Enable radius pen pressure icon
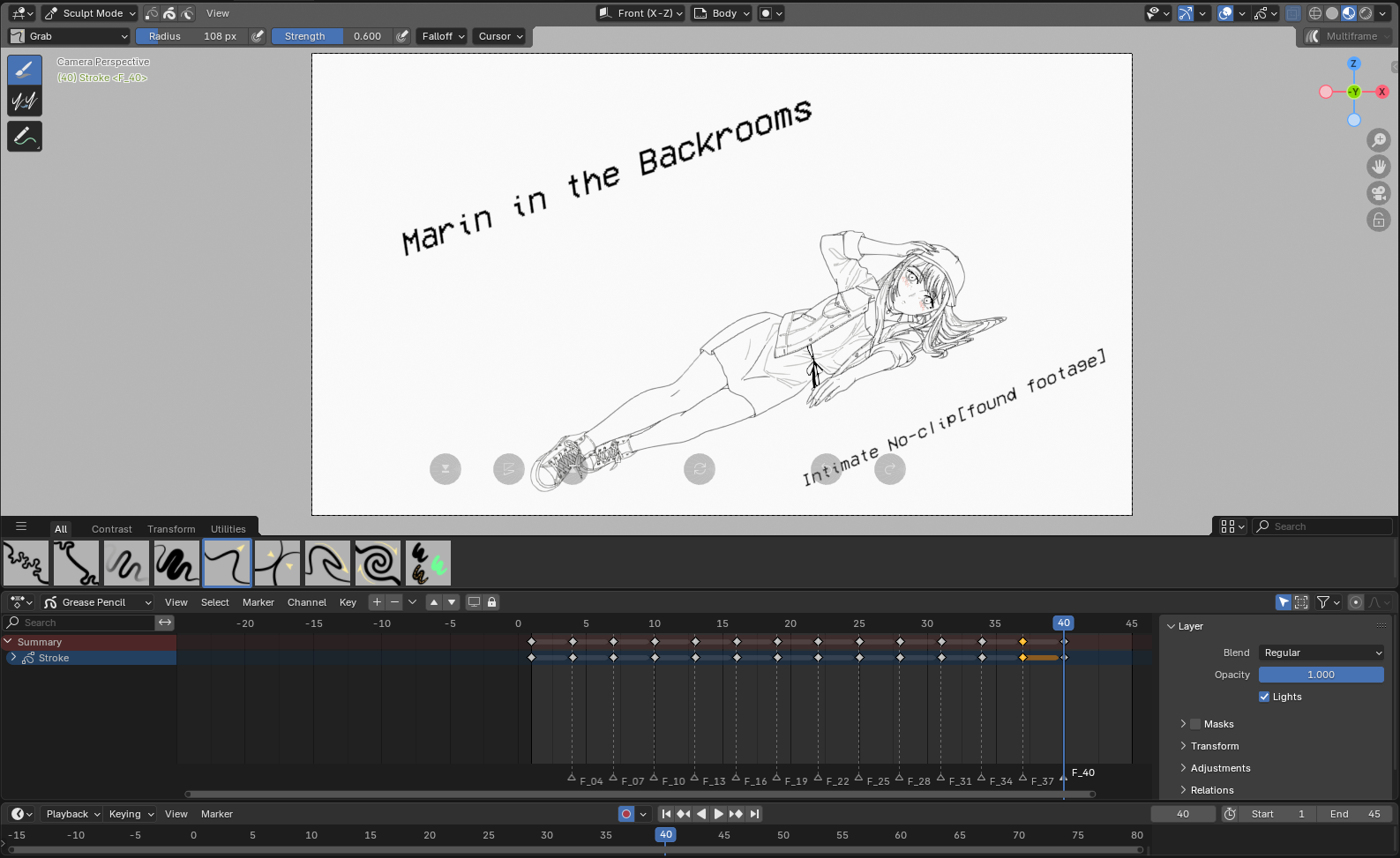Viewport: 1400px width, 858px height. (x=258, y=36)
